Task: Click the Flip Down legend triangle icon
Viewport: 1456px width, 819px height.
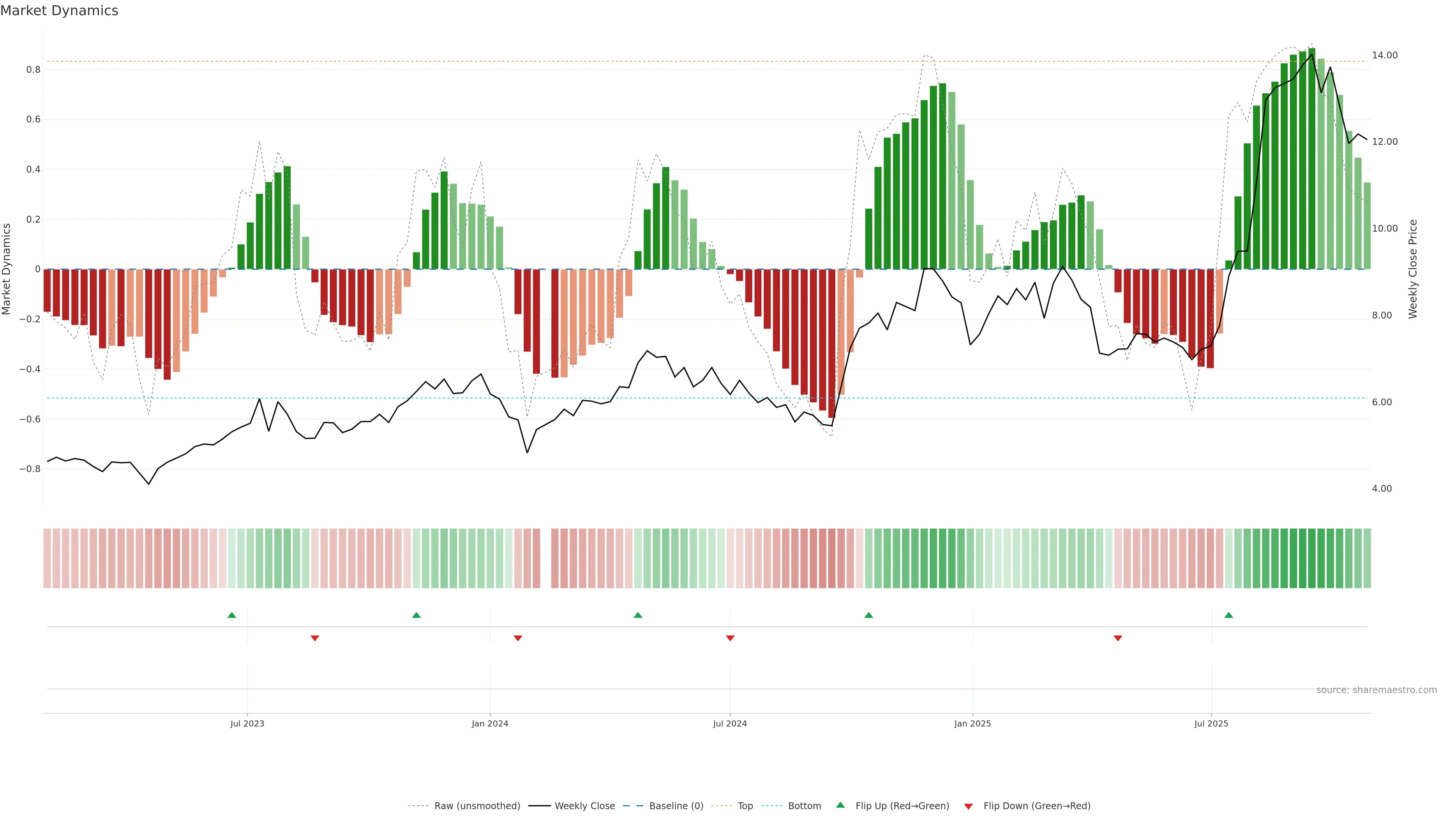Action: pyautogui.click(x=968, y=806)
